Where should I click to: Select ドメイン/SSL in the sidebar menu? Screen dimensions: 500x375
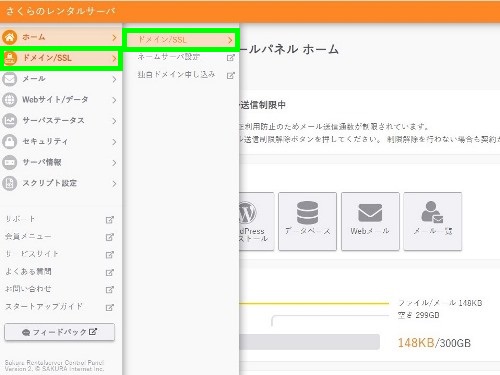point(61,58)
